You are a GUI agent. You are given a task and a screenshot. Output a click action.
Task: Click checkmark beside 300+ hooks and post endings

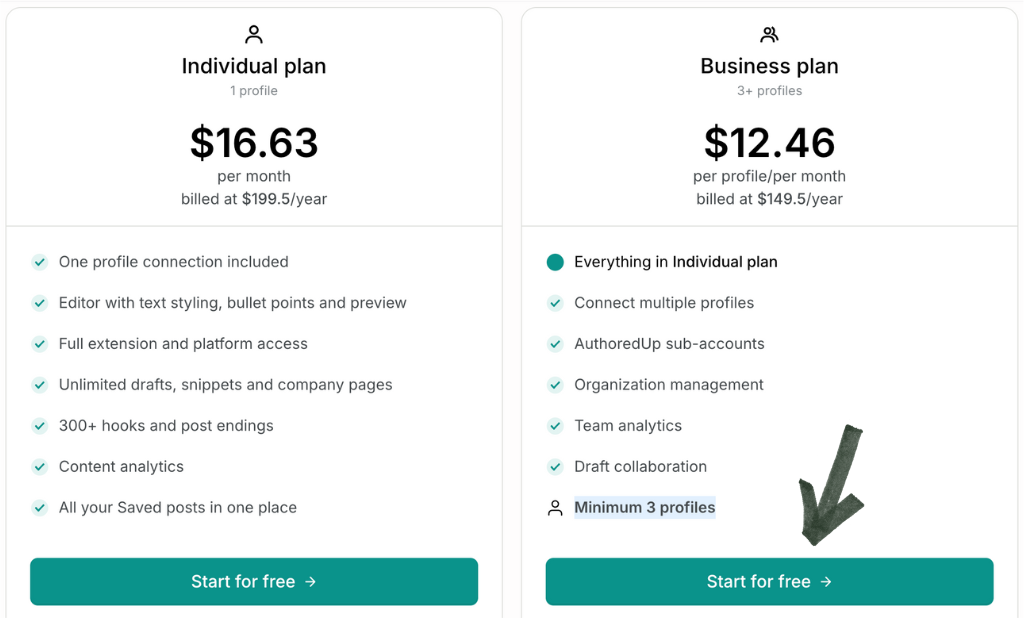pos(40,426)
